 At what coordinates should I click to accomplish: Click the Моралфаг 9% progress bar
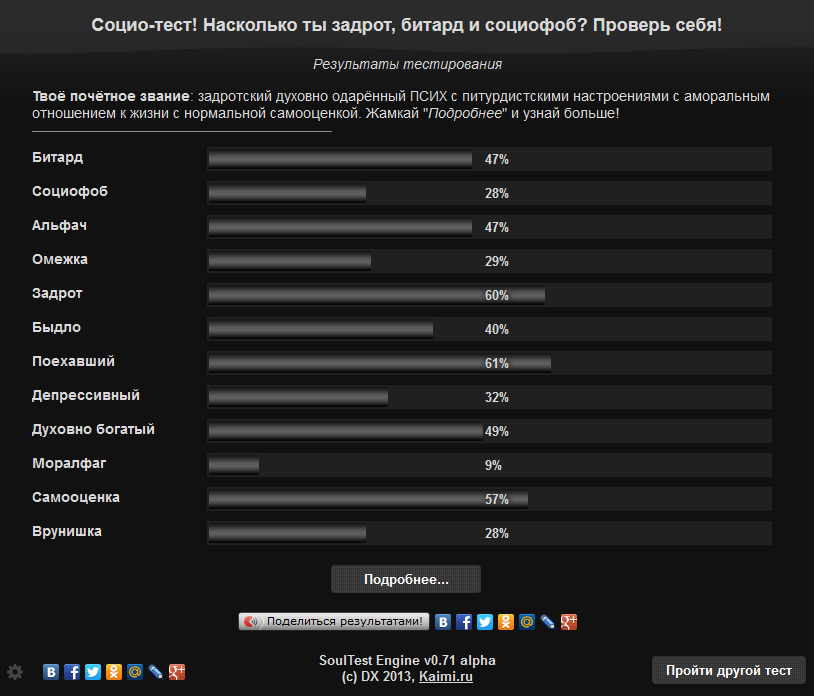tap(490, 466)
